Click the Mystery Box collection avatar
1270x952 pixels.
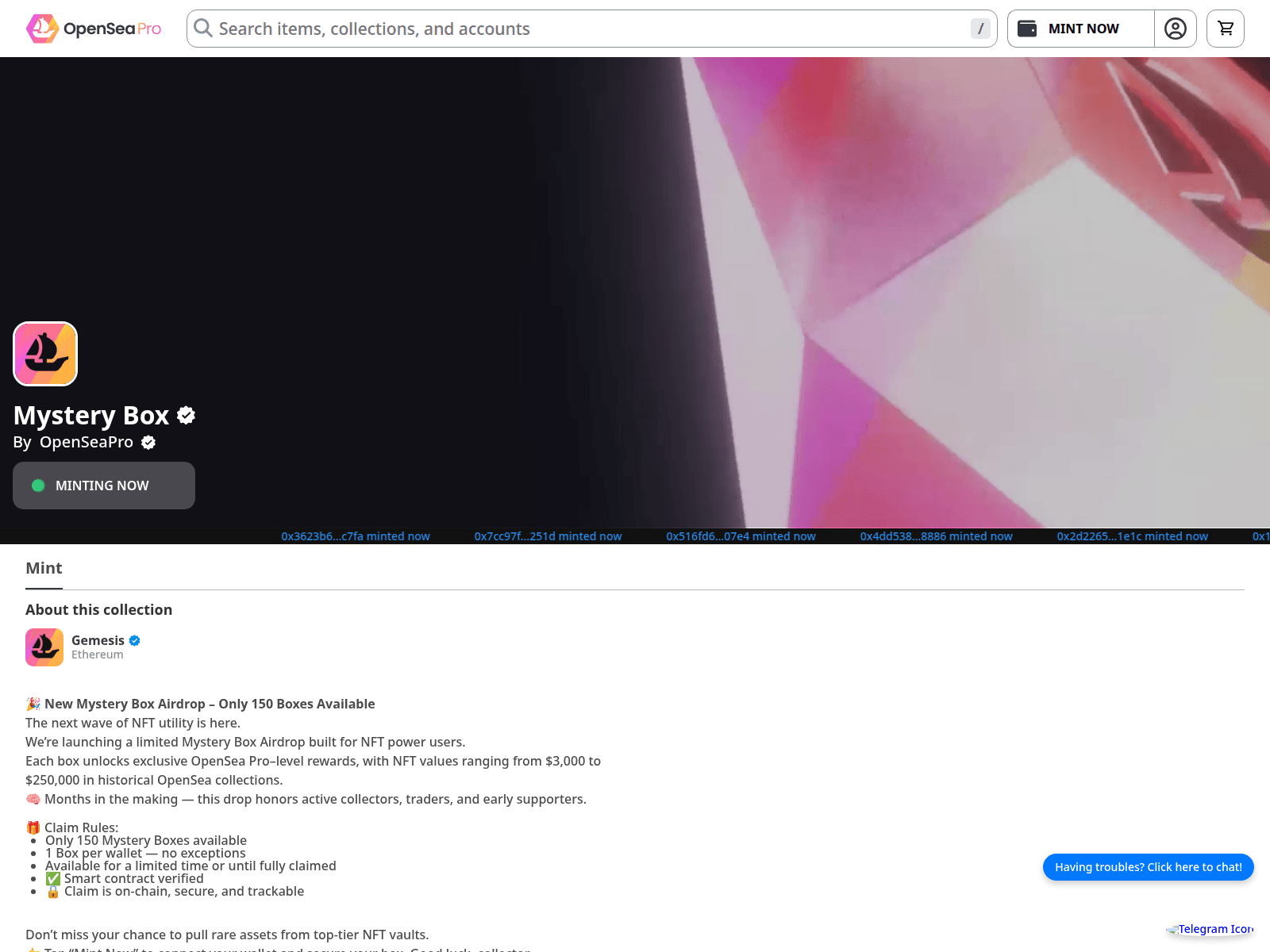[x=45, y=354]
